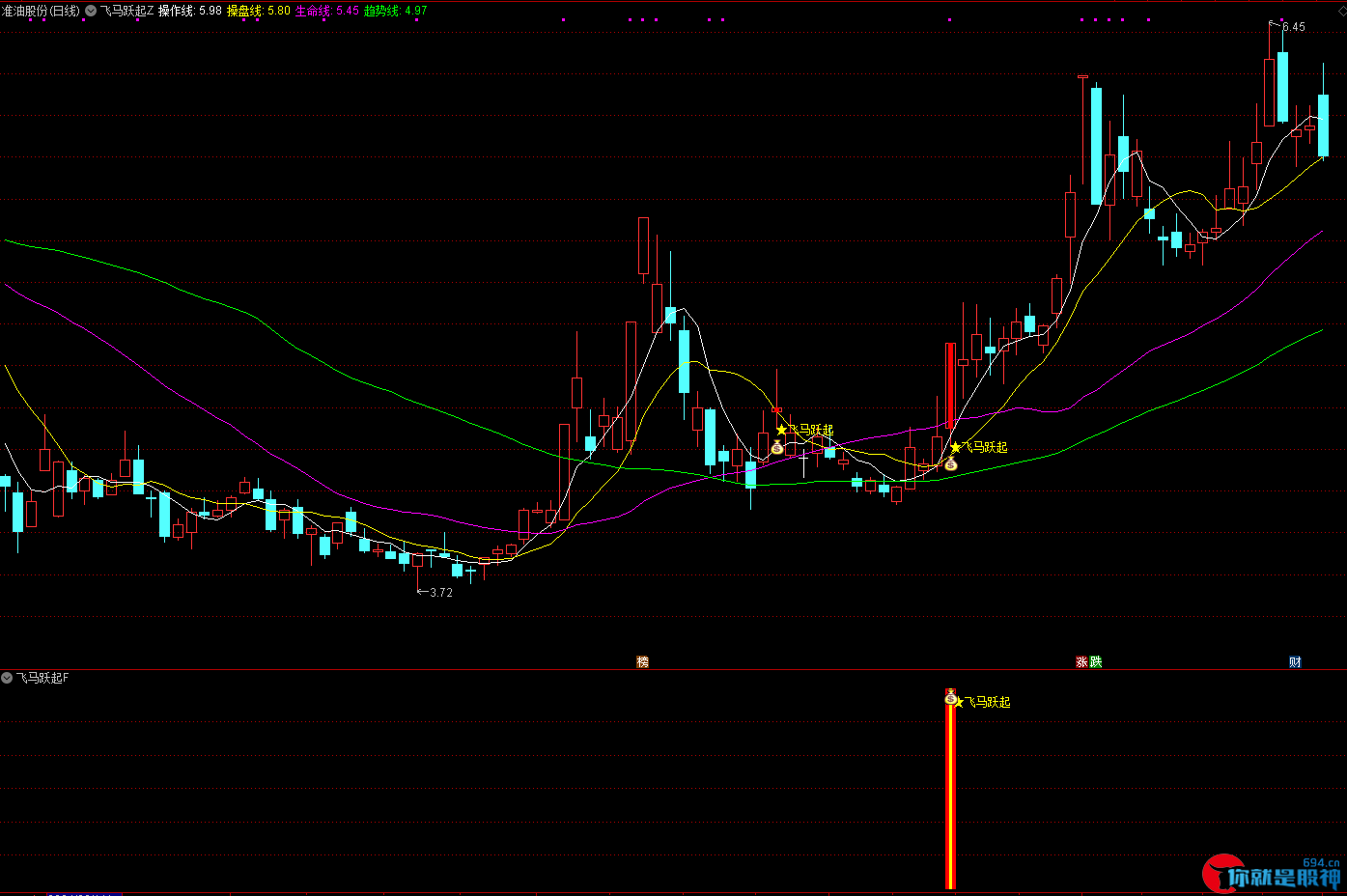Image resolution: width=1347 pixels, height=896 pixels.
Task: Click the 飞马跃起F sub-indicator title
Action: (42, 678)
